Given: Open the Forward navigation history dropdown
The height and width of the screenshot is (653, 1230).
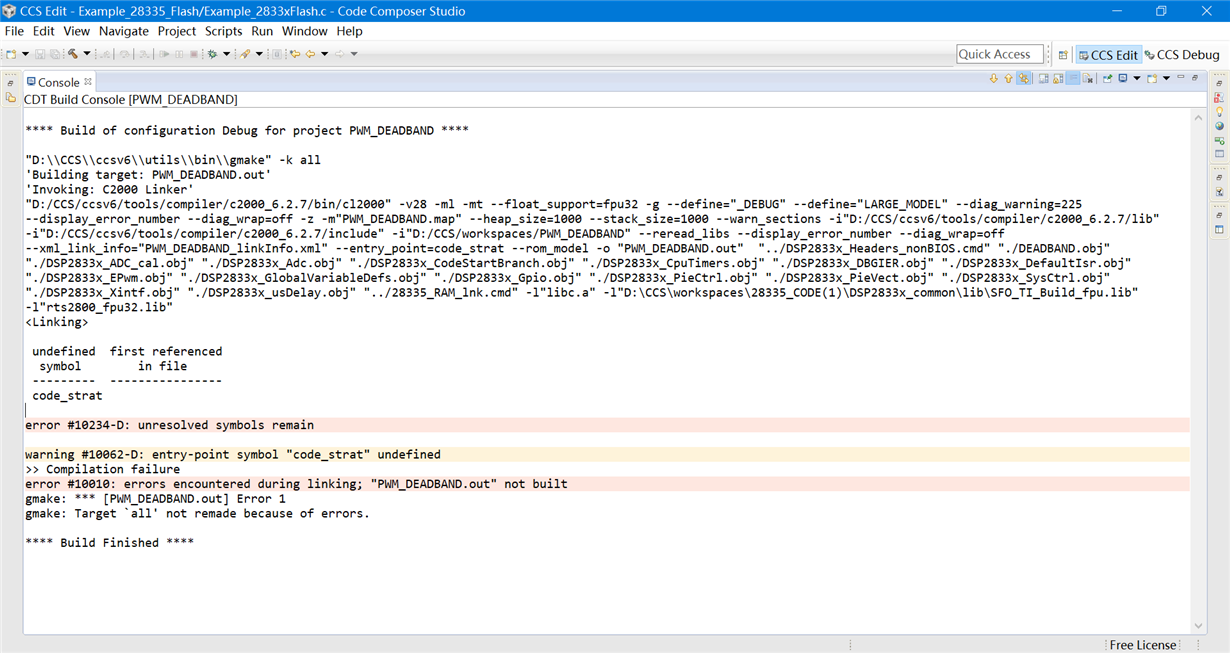Looking at the screenshot, I should click(x=354, y=54).
